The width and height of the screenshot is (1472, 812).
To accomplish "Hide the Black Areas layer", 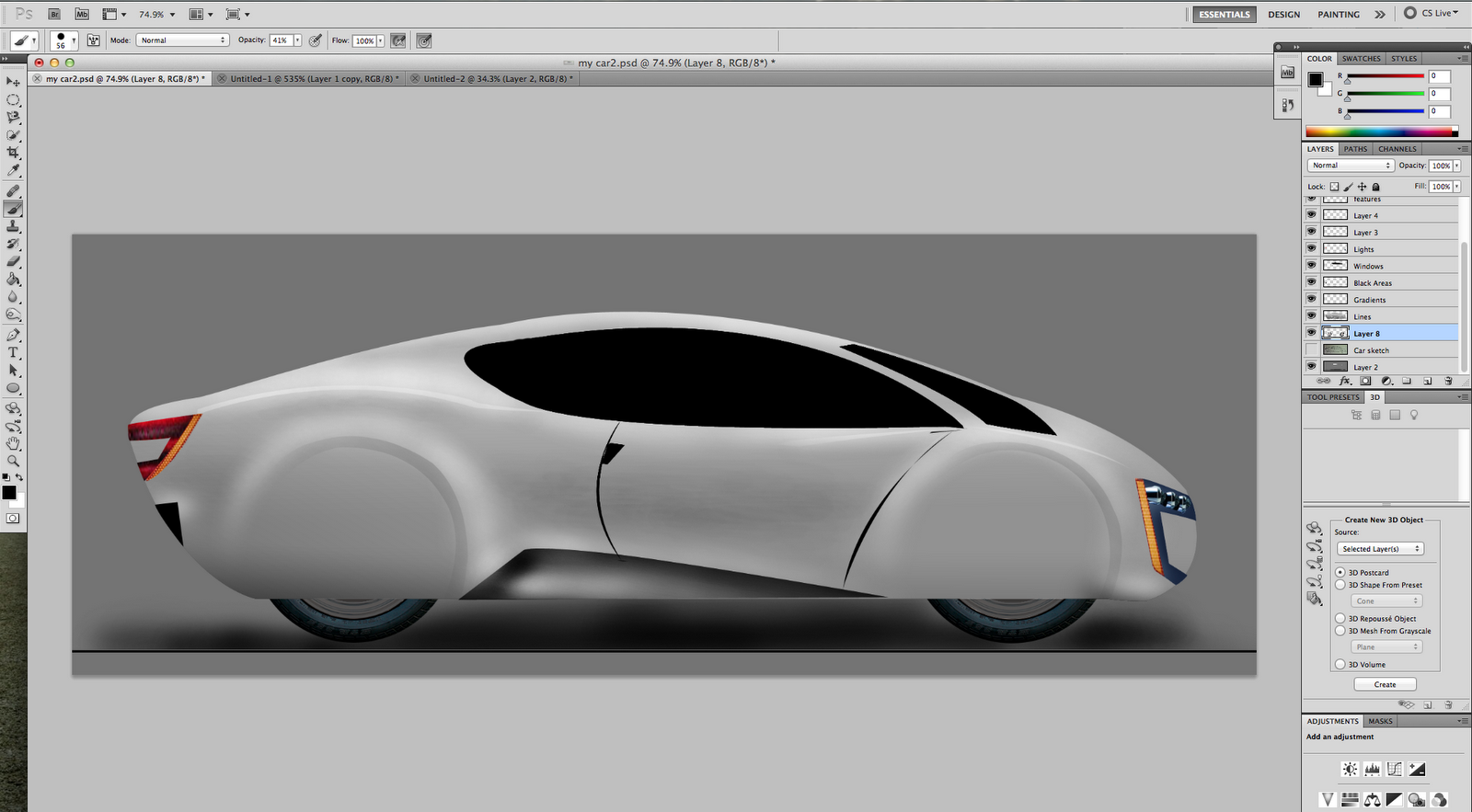I will pyautogui.click(x=1312, y=282).
